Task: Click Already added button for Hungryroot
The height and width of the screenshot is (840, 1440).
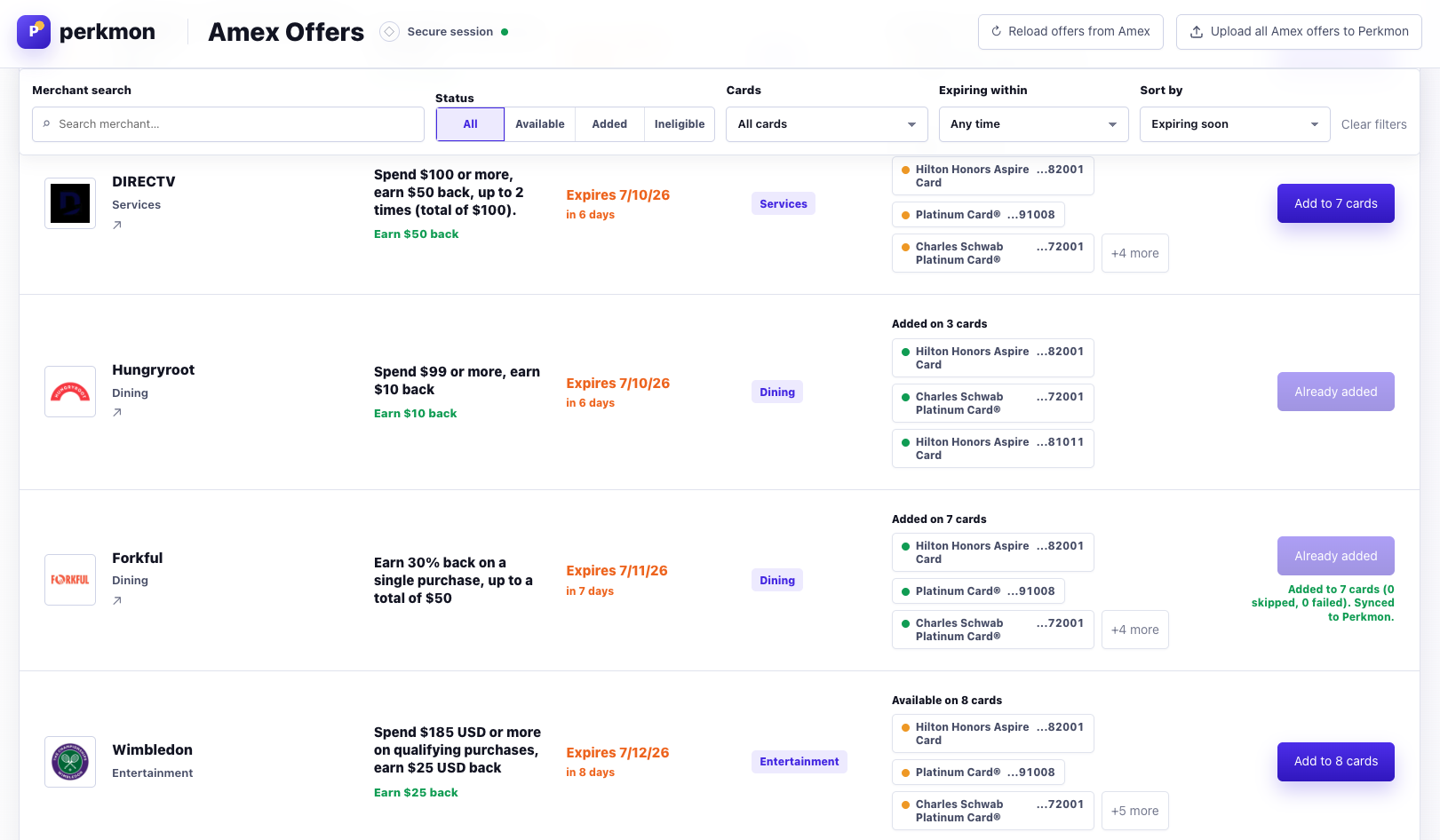Action: point(1335,392)
